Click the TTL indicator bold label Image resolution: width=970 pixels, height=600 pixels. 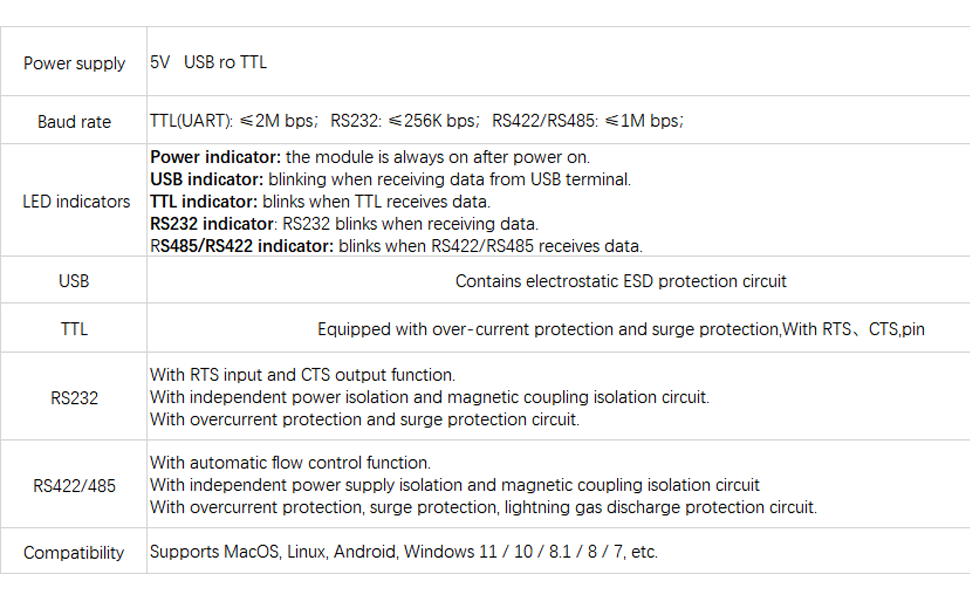204,202
